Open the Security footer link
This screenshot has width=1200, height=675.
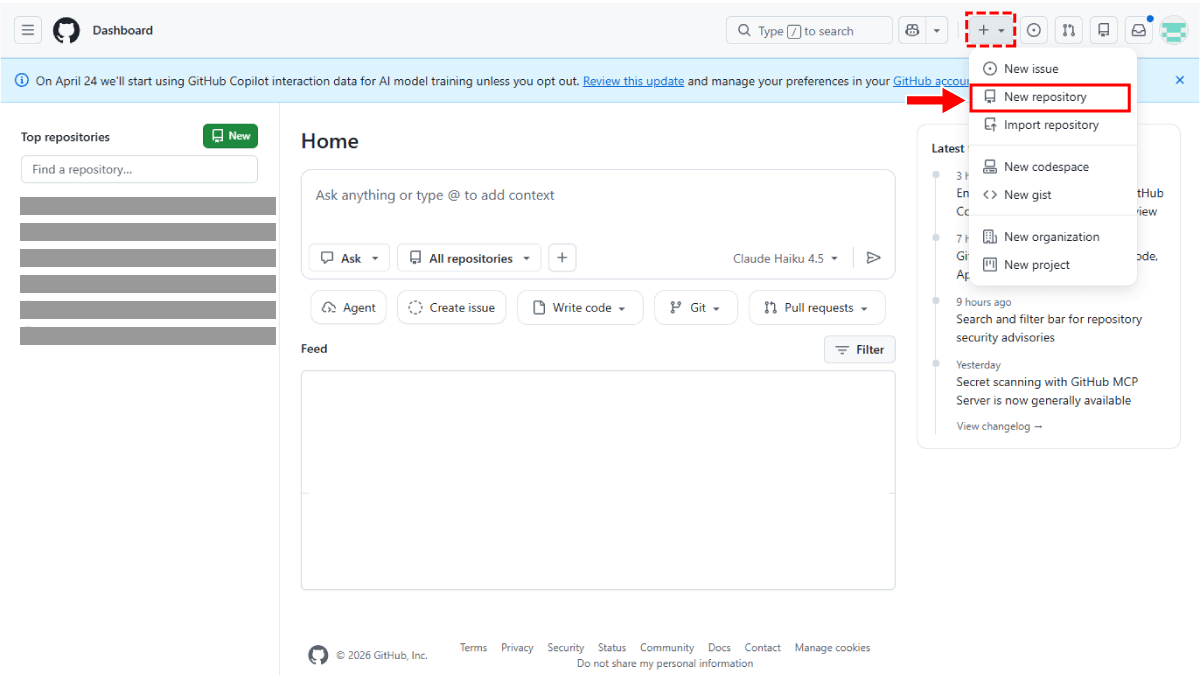pos(565,648)
